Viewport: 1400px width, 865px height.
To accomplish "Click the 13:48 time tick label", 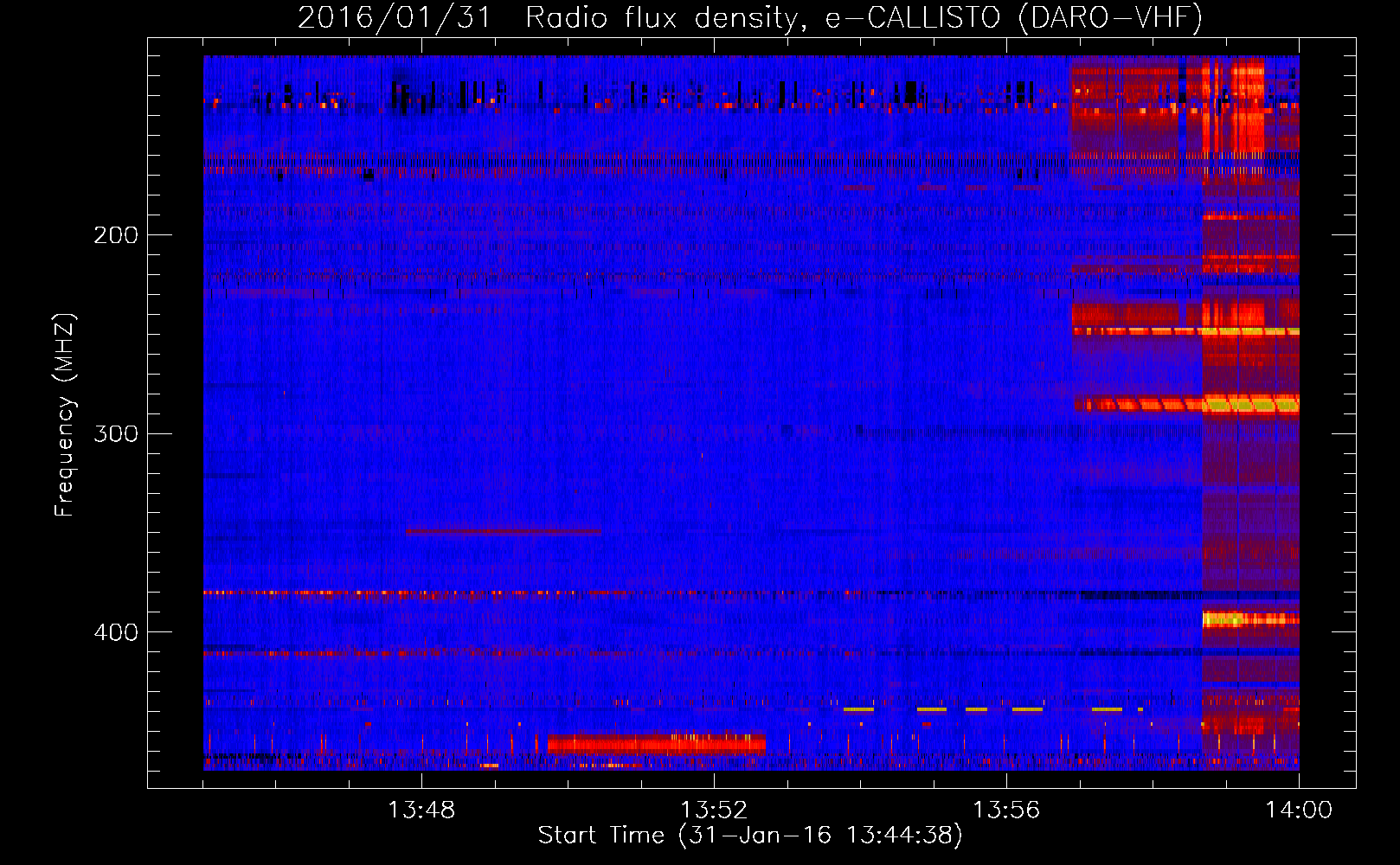I will click(421, 811).
